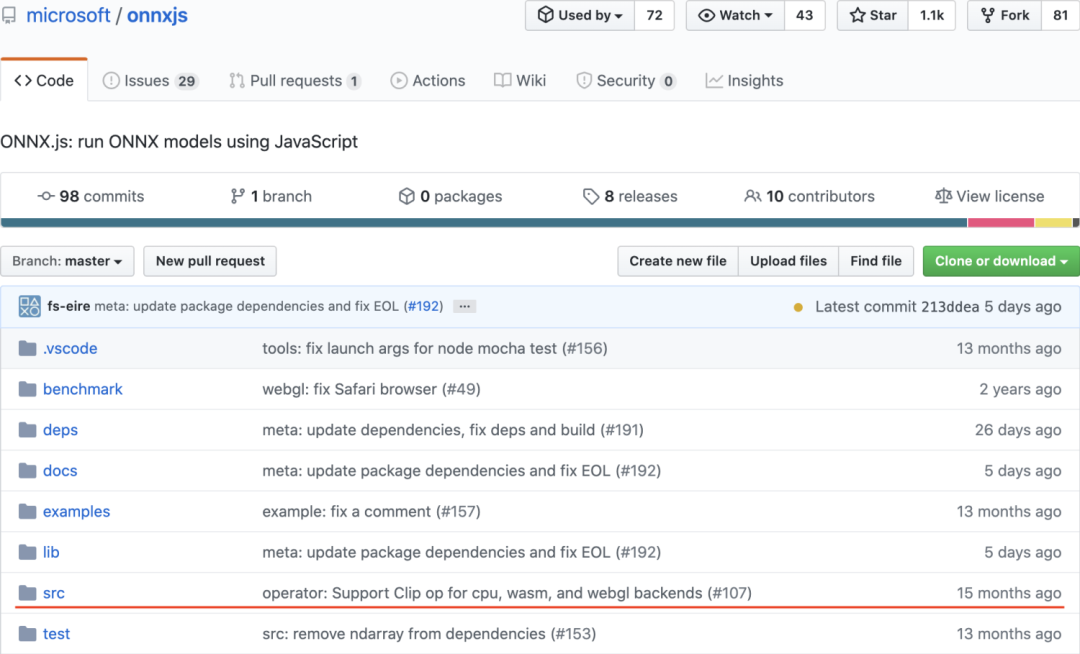
Task: Click the .vscode folder icon
Action: (x=28, y=348)
